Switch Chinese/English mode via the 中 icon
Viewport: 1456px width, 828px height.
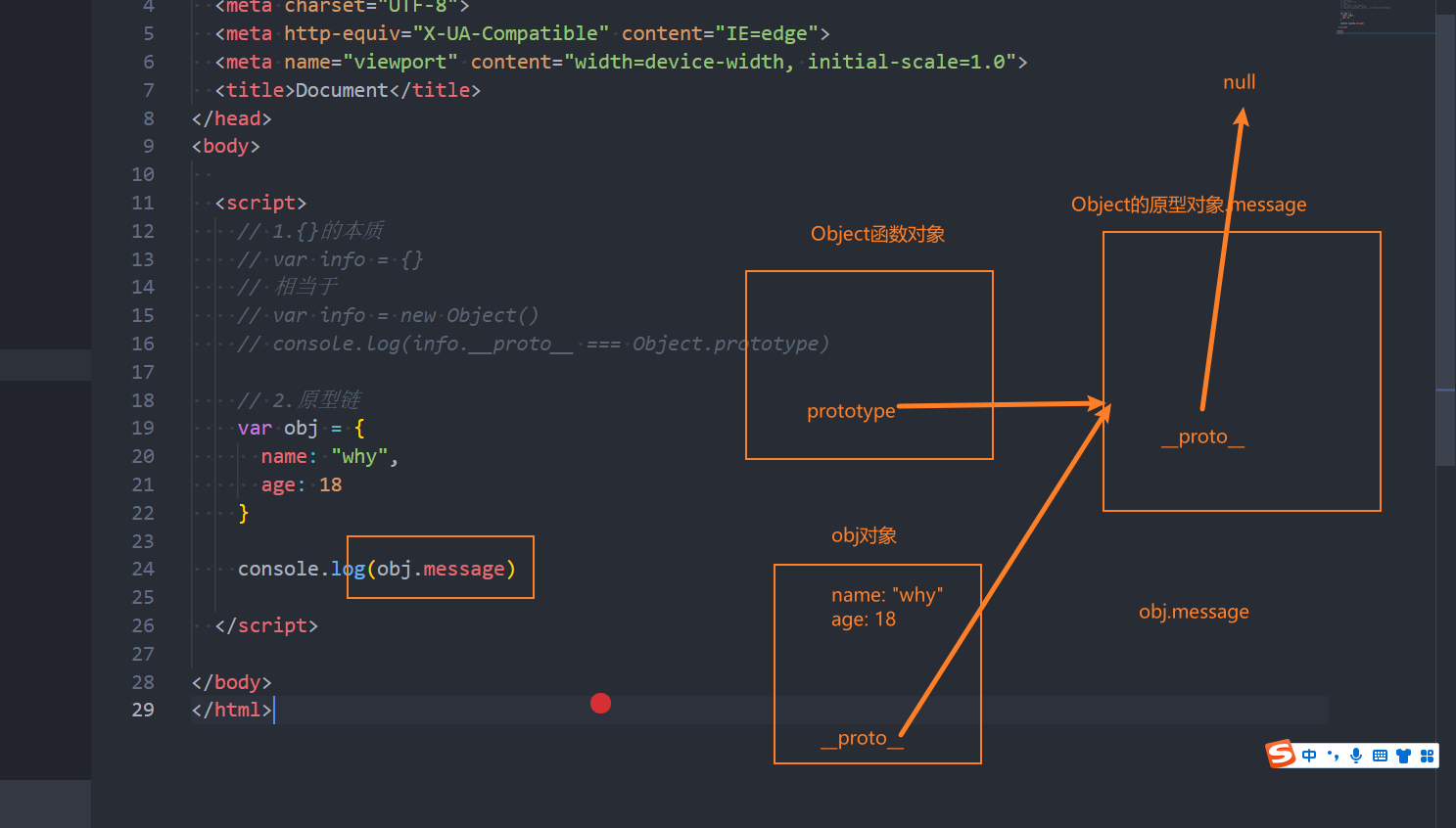pos(1309,756)
